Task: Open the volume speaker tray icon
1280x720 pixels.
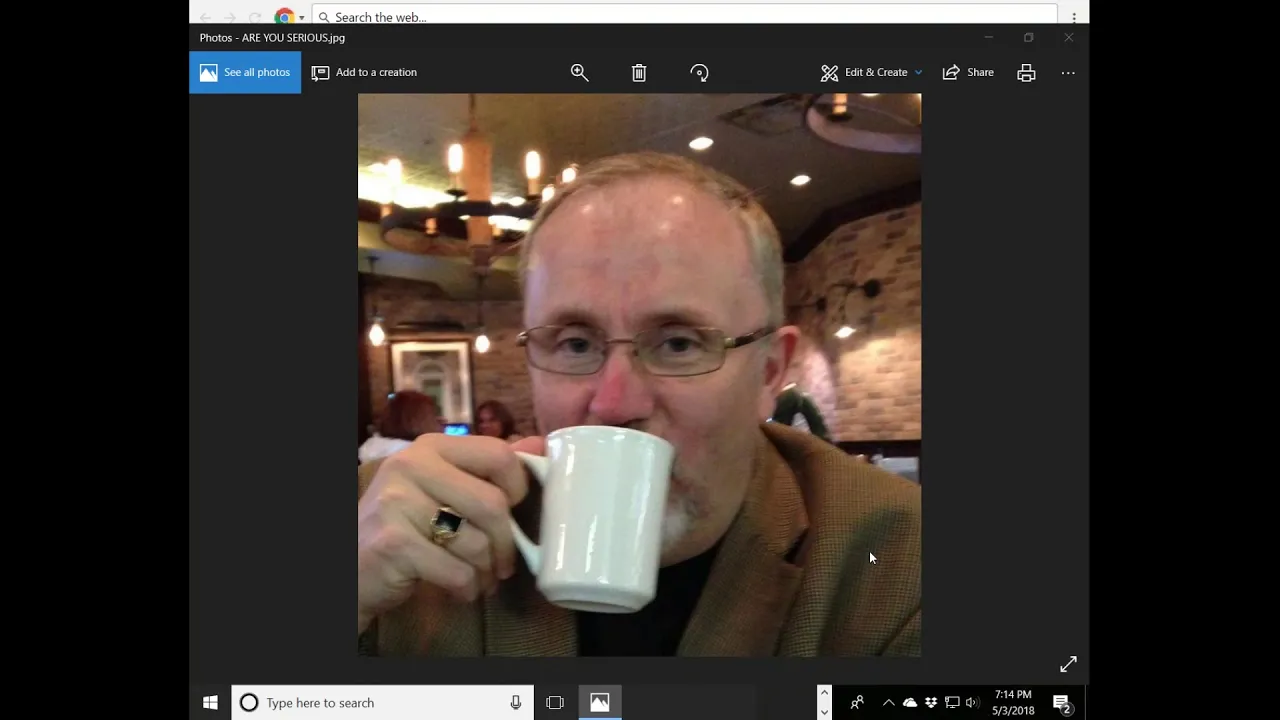Action: 971,703
